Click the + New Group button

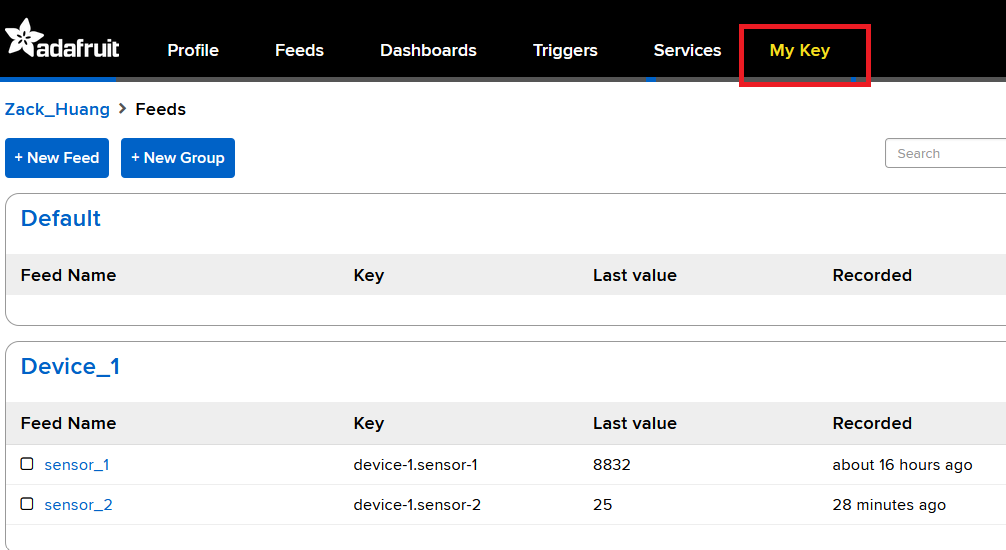click(178, 158)
